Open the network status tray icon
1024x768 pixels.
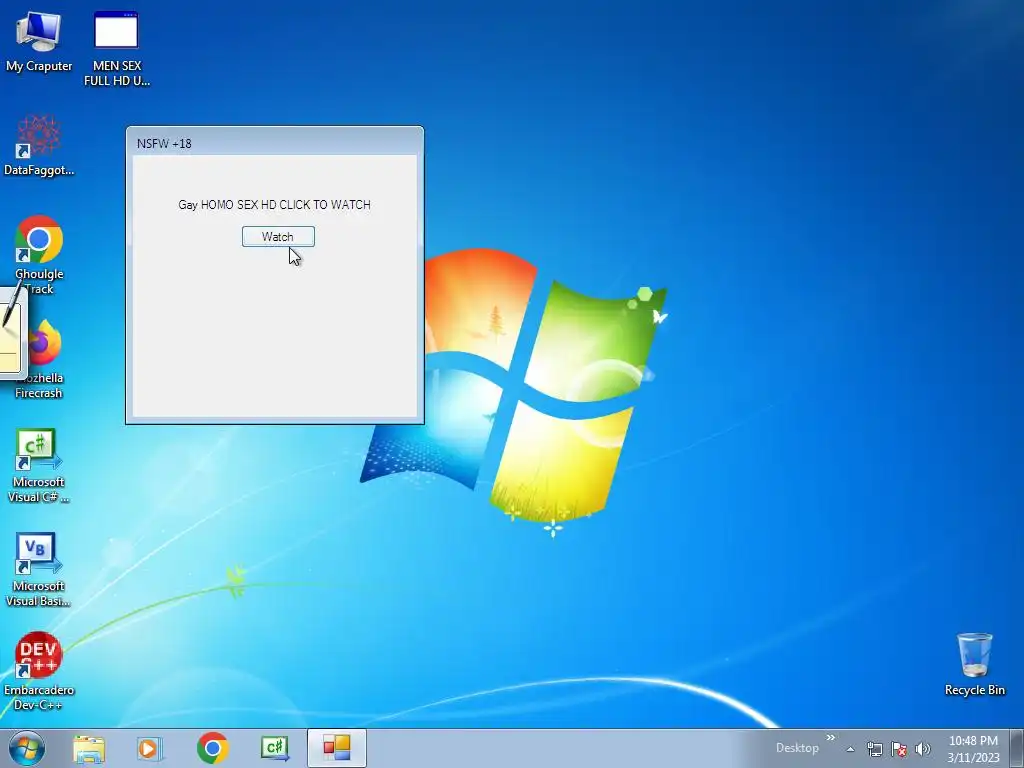tap(874, 749)
